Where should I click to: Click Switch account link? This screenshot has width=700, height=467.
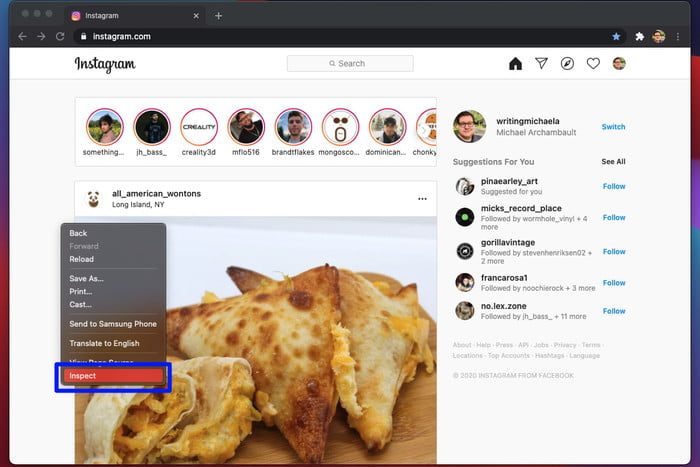pyautogui.click(x=613, y=127)
